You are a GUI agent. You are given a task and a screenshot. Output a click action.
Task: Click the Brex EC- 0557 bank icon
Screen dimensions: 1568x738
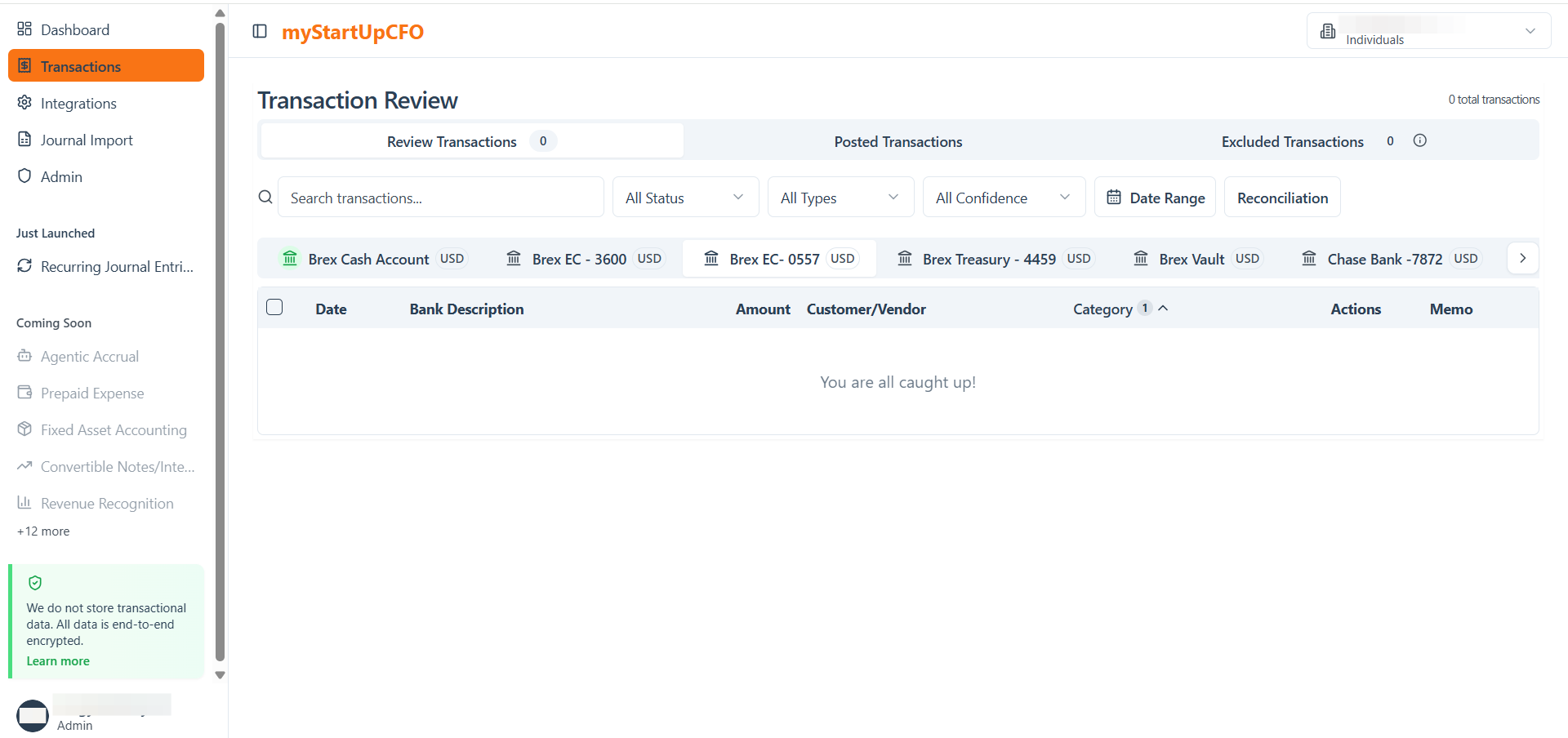click(x=711, y=259)
